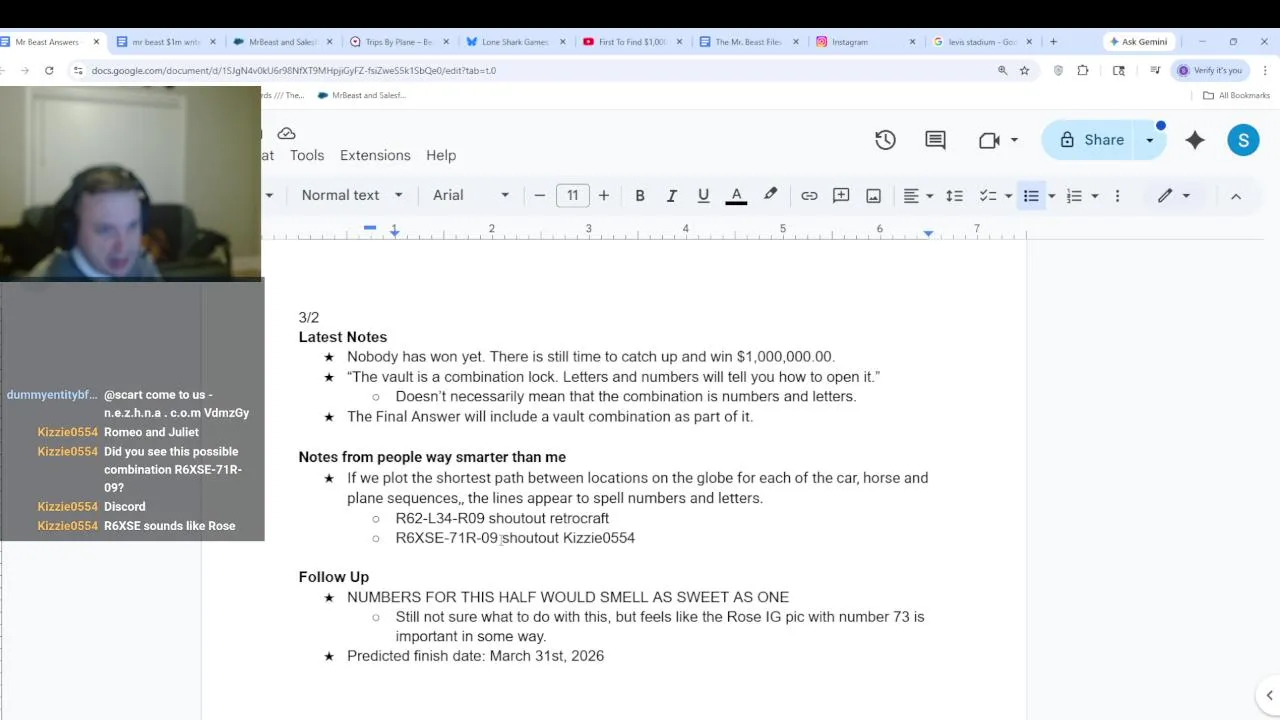This screenshot has height=720, width=1280.
Task: Open the Extensions menu
Action: point(375,155)
